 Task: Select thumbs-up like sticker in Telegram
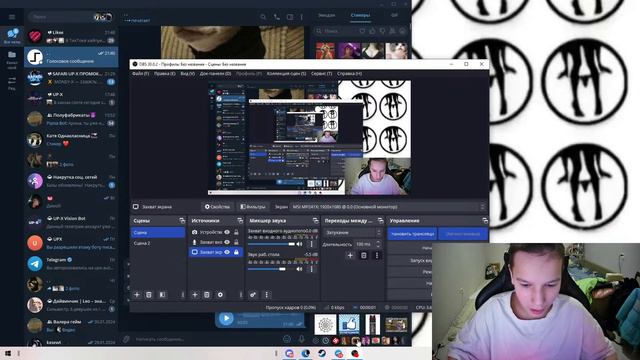click(349, 324)
